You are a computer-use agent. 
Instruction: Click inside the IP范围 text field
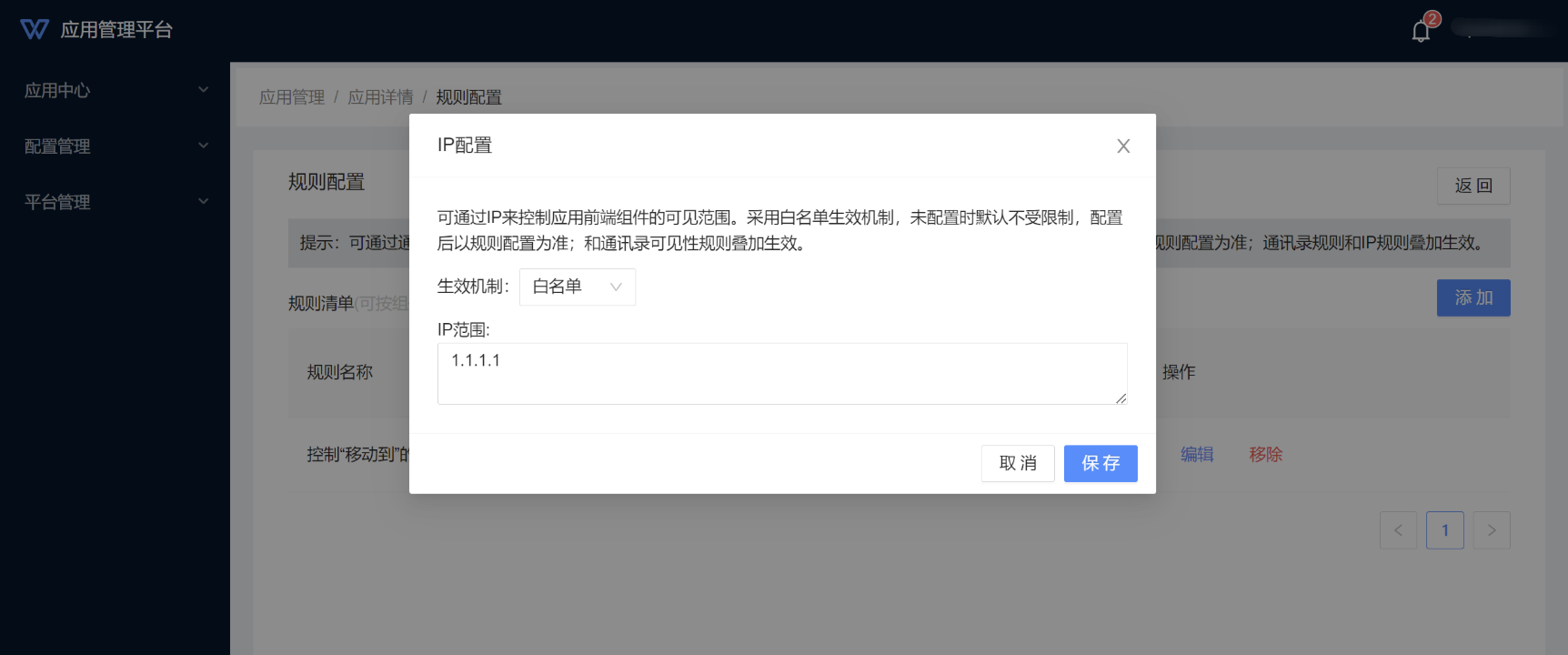[x=781, y=374]
